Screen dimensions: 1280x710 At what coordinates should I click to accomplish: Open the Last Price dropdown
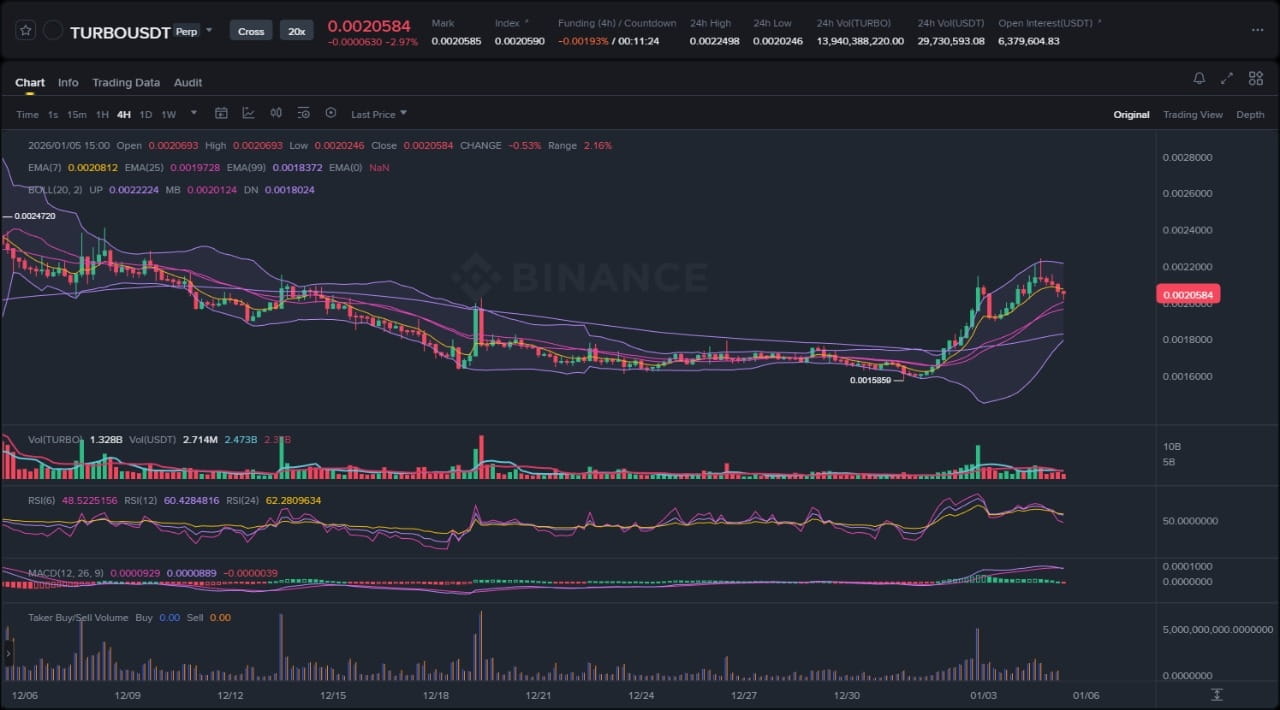click(379, 114)
